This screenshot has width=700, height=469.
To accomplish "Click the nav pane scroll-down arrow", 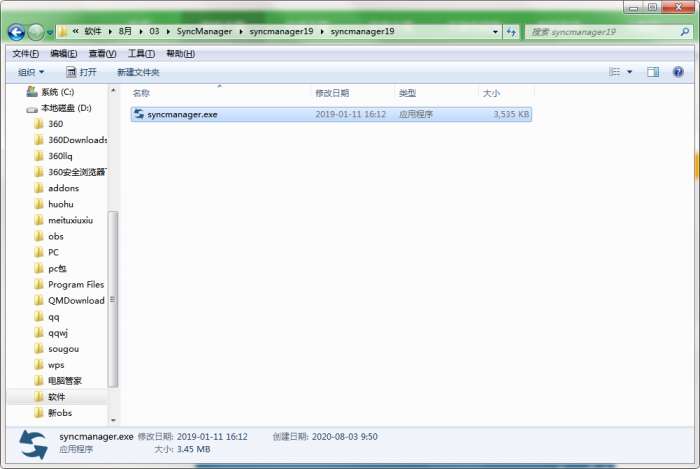I will point(113,419).
